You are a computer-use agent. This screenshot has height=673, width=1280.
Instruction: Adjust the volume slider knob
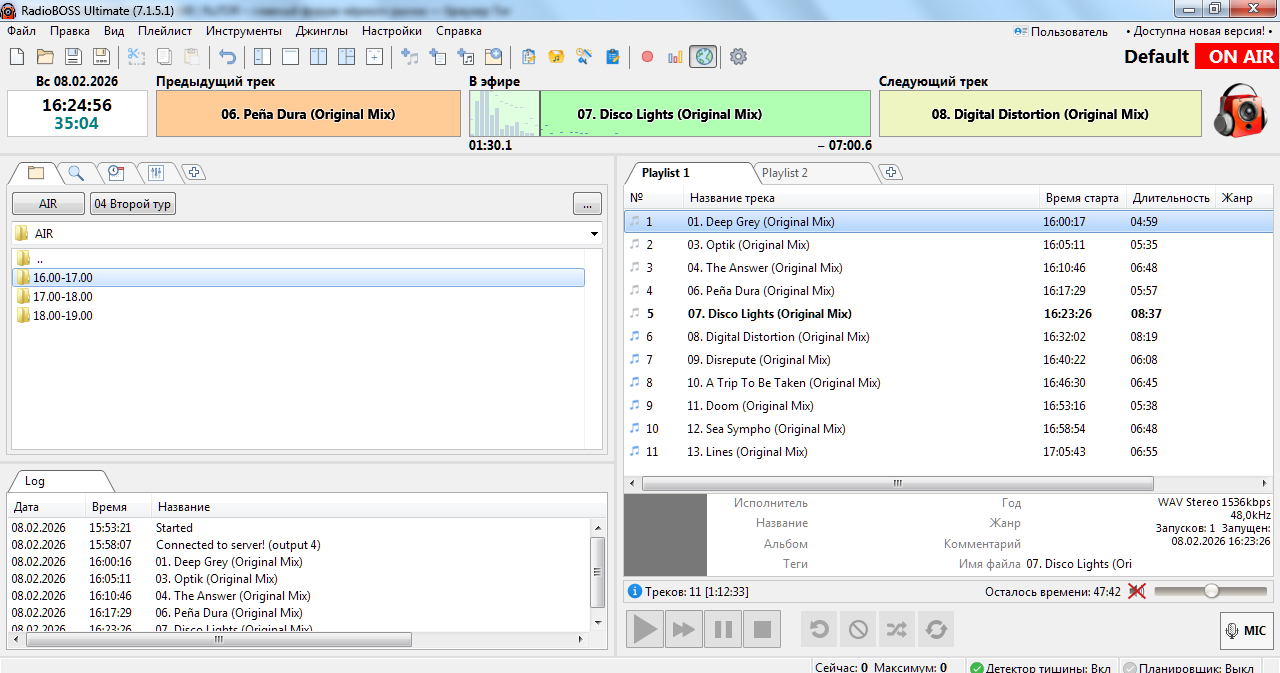1211,591
